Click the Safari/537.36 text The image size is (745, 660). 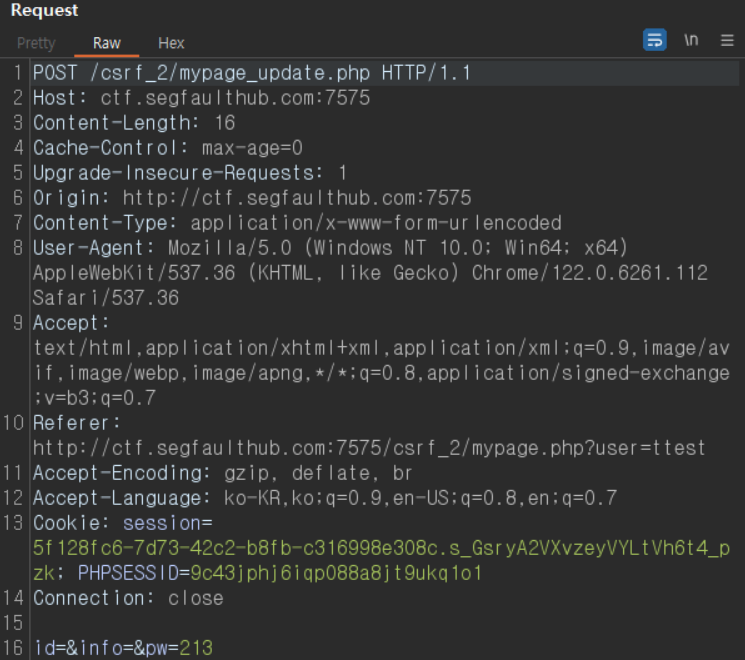(105, 298)
